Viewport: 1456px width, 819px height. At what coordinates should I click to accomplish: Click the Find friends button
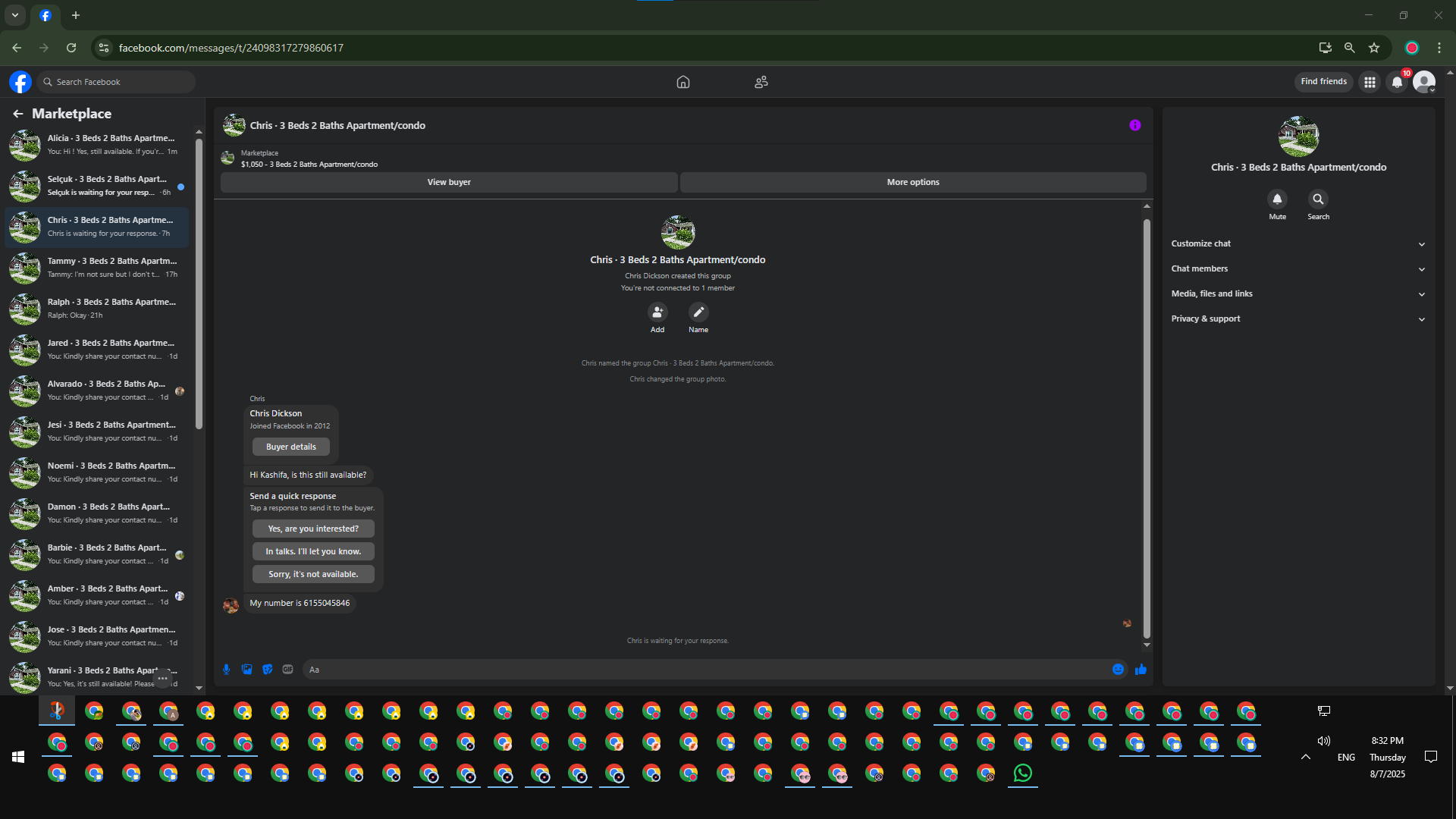(1323, 82)
